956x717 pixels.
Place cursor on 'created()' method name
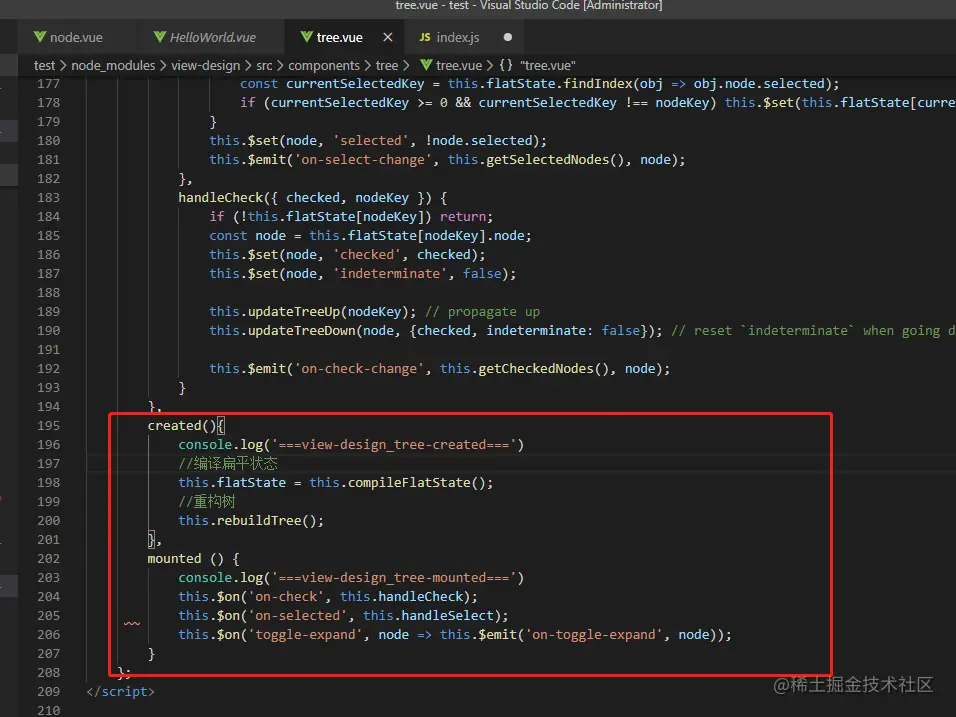[x=182, y=426]
